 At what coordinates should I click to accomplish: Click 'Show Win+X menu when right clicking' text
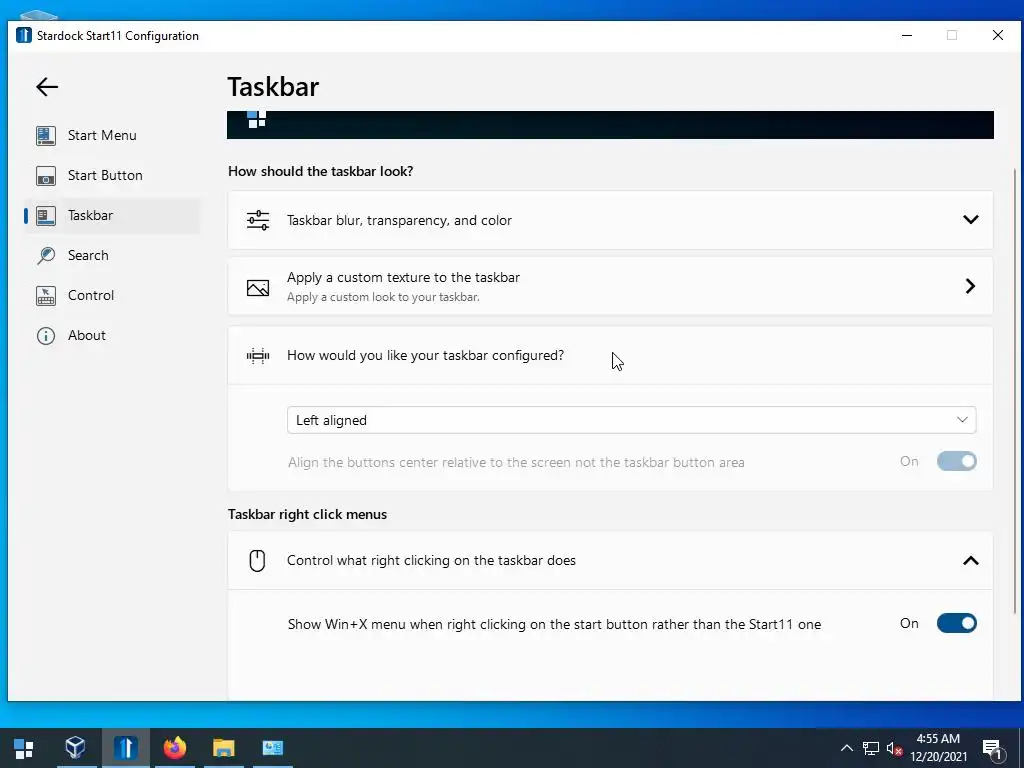(554, 624)
